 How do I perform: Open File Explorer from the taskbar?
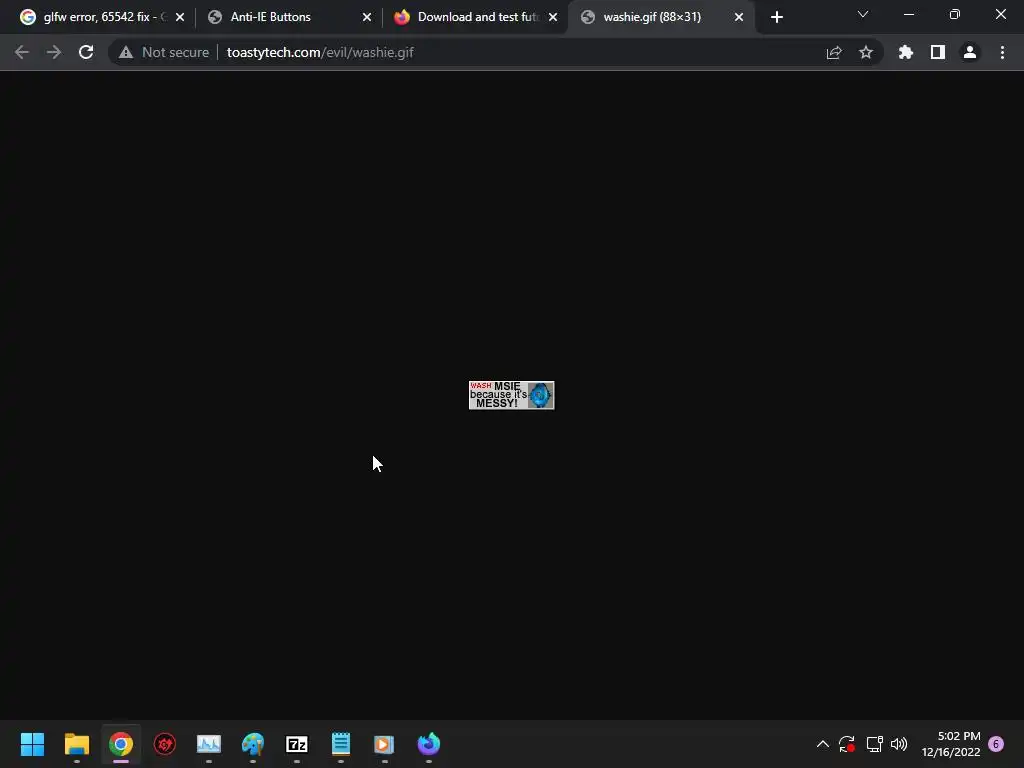click(x=76, y=744)
